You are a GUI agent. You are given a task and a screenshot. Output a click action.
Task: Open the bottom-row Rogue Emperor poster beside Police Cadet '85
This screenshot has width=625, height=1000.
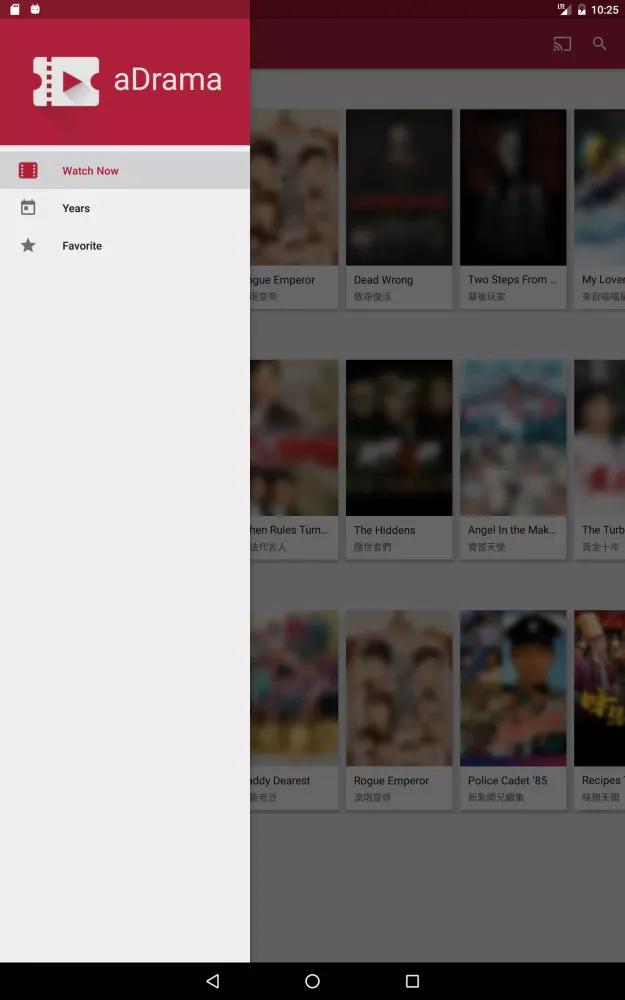(399, 688)
